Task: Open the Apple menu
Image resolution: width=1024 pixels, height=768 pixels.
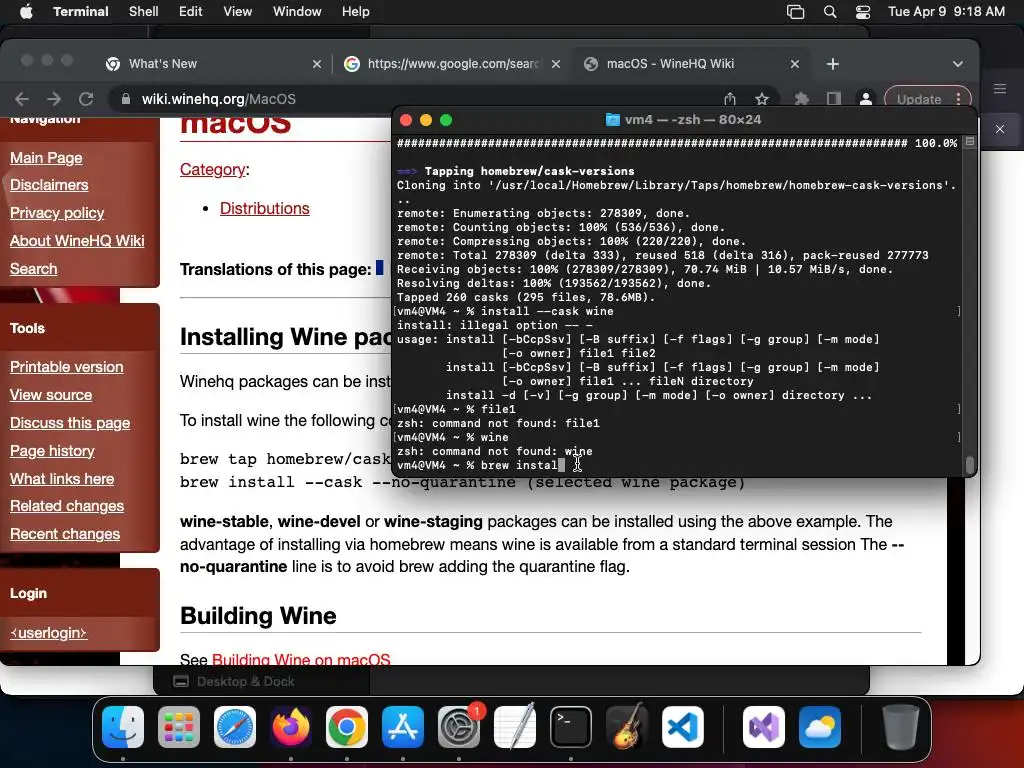Action: click(x=26, y=12)
